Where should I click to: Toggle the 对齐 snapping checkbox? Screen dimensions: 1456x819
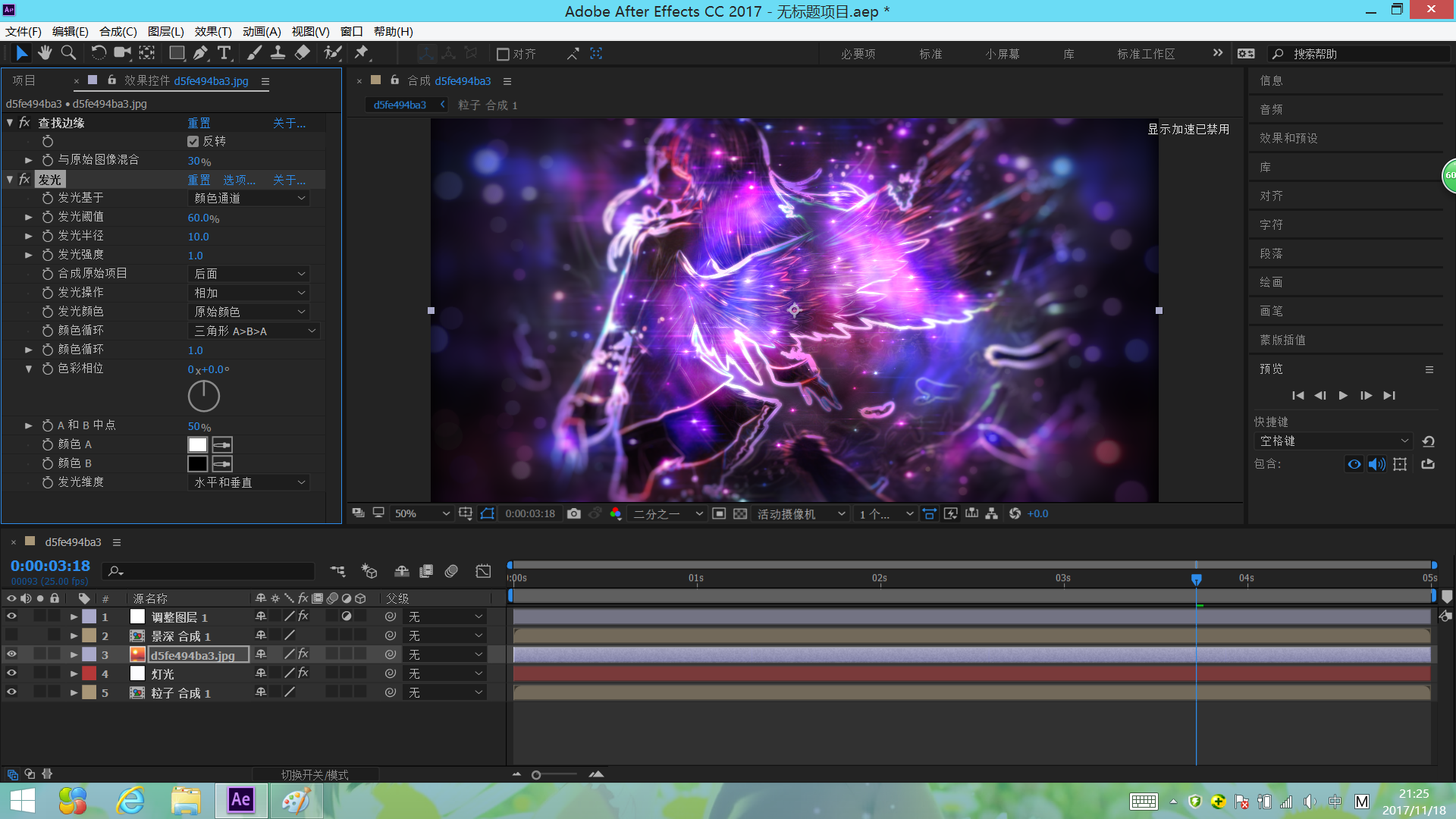(x=503, y=54)
